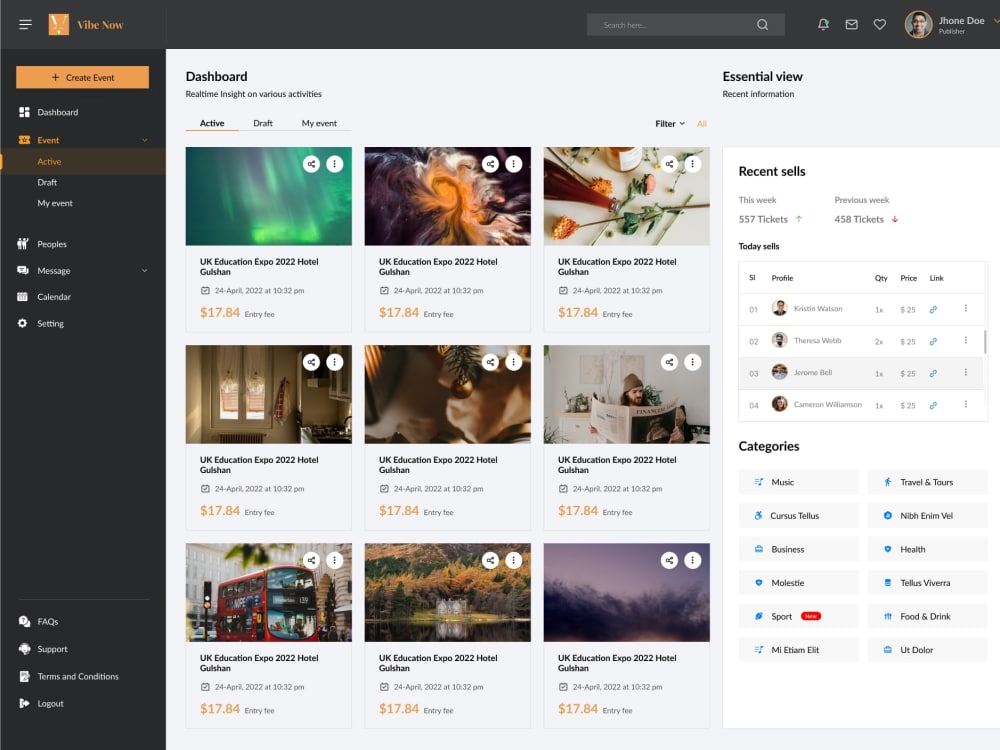Open the favorites heart icon
Image resolution: width=1000 pixels, height=750 pixels.
tap(879, 24)
